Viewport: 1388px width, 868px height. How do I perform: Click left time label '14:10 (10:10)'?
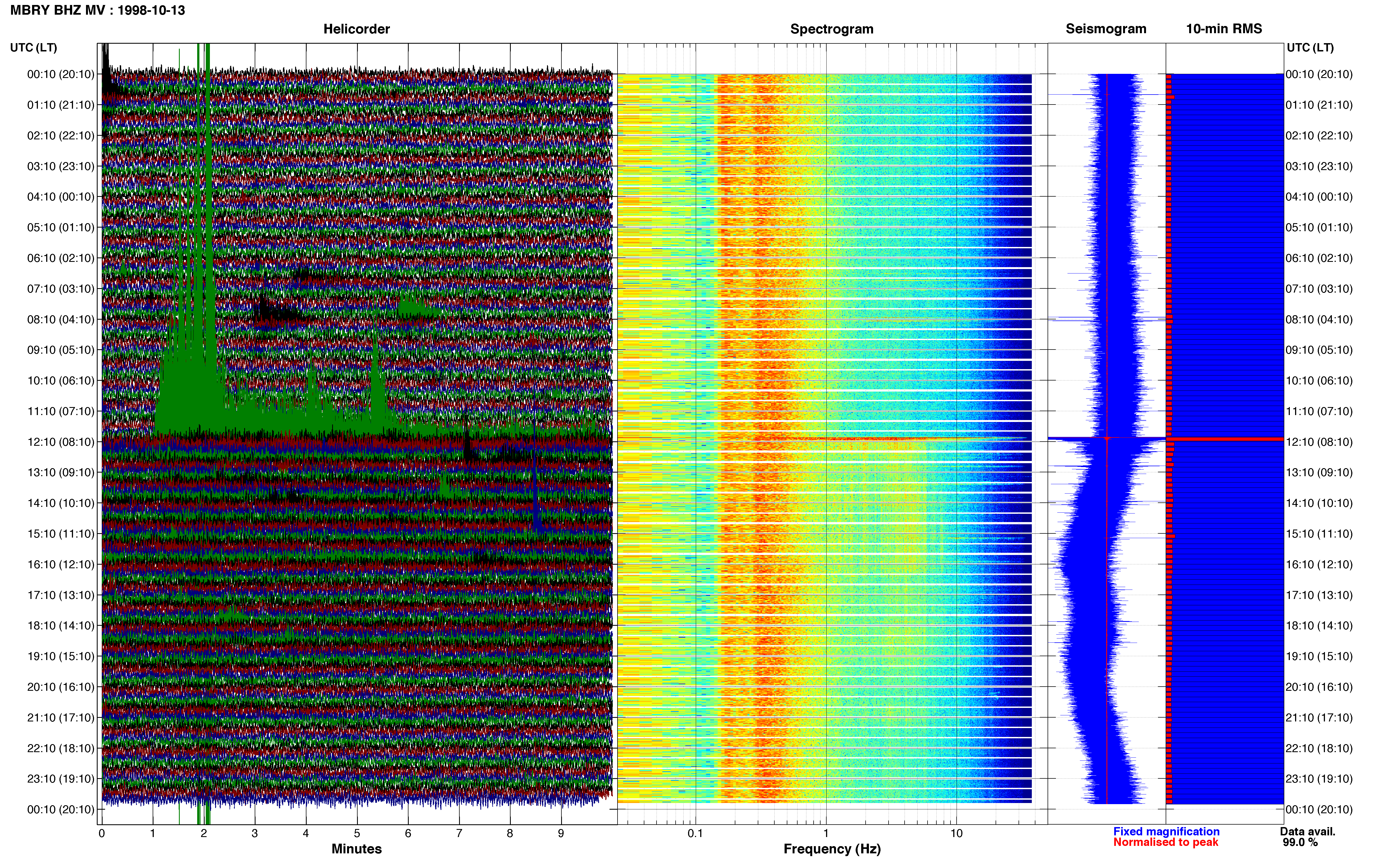coord(61,504)
